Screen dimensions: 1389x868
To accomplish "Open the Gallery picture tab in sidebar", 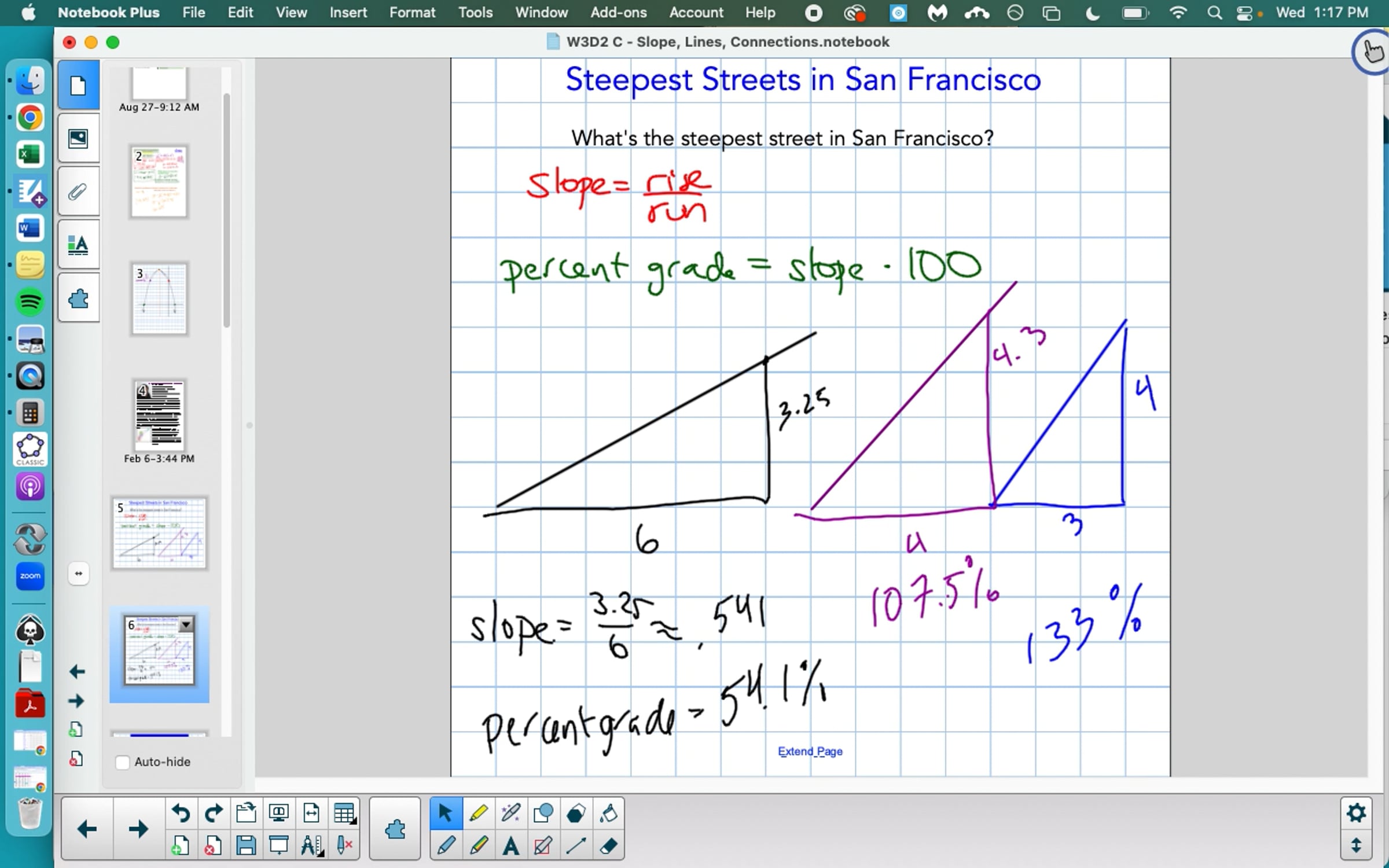I will pyautogui.click(x=78, y=138).
